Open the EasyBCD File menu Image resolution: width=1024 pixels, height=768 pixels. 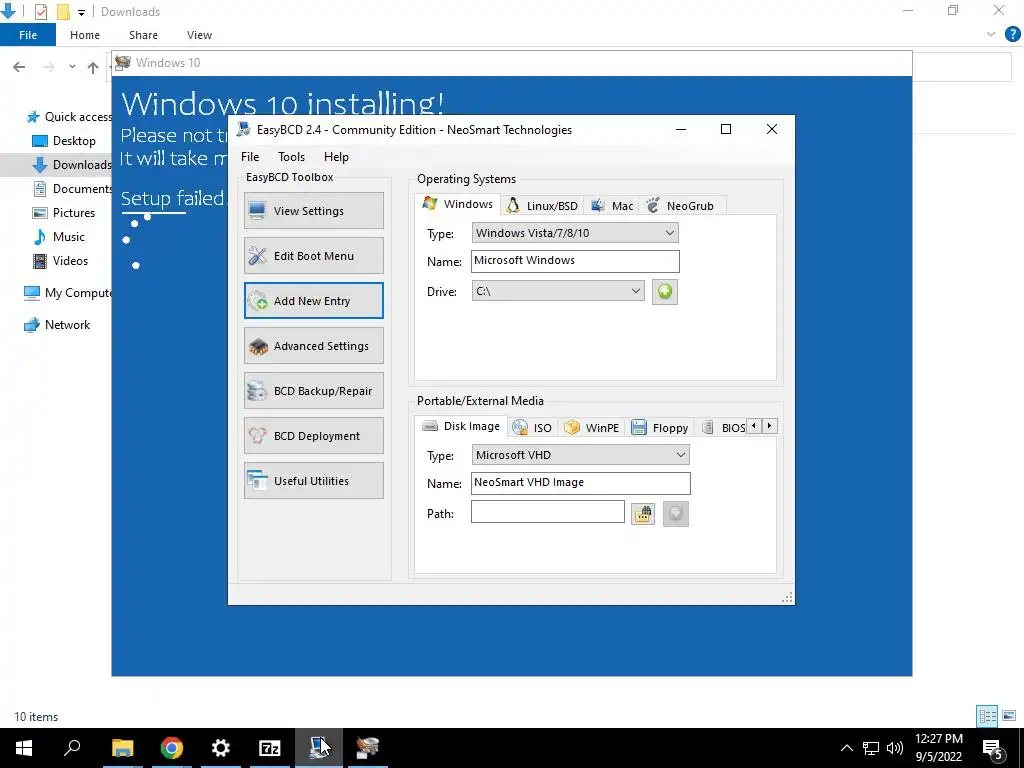(x=250, y=157)
